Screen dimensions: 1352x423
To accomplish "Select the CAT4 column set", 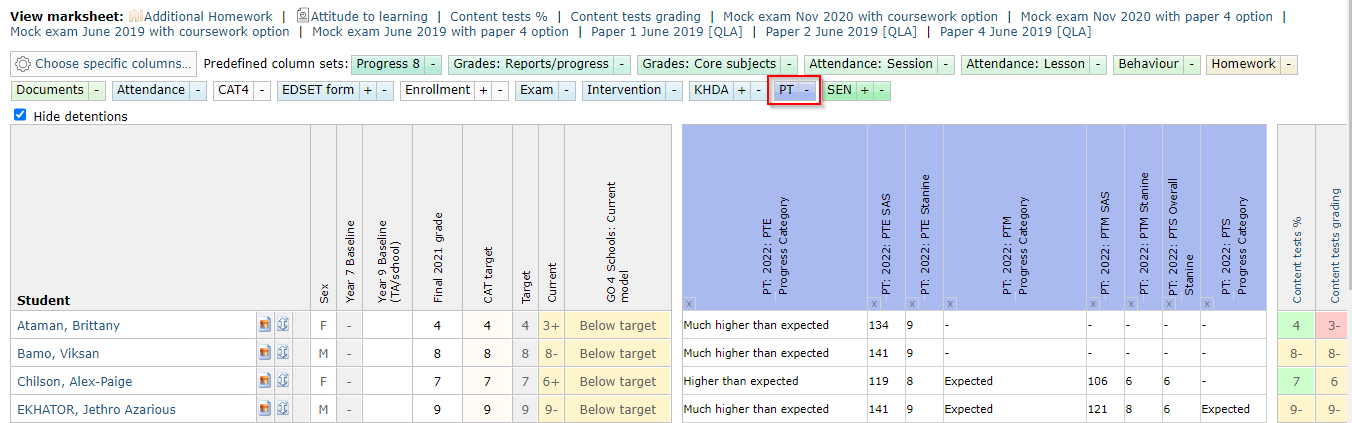I will tap(233, 90).
